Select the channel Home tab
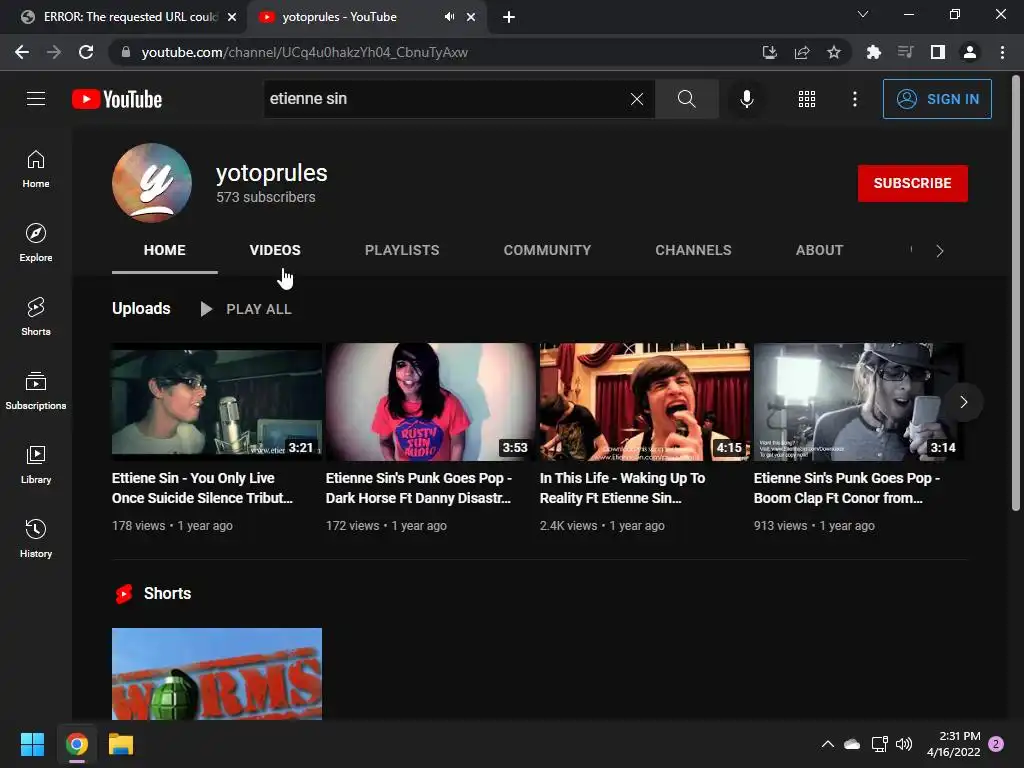Screen dimensions: 1024x768 (165, 250)
